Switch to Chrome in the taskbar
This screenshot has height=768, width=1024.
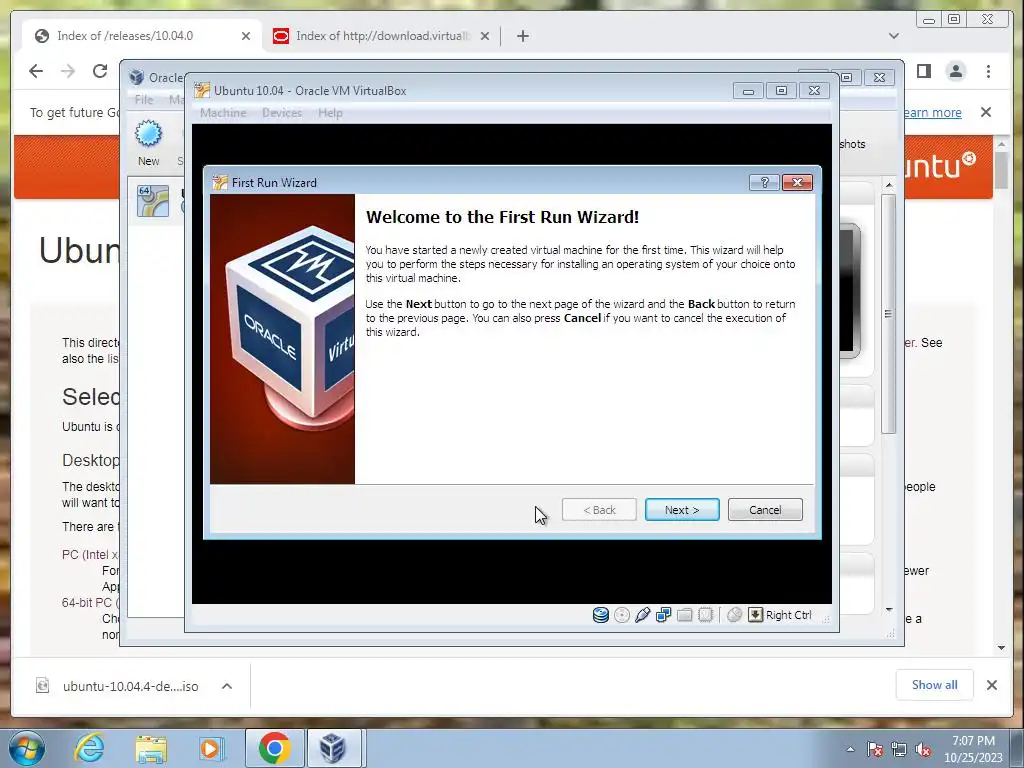pyautogui.click(x=274, y=748)
